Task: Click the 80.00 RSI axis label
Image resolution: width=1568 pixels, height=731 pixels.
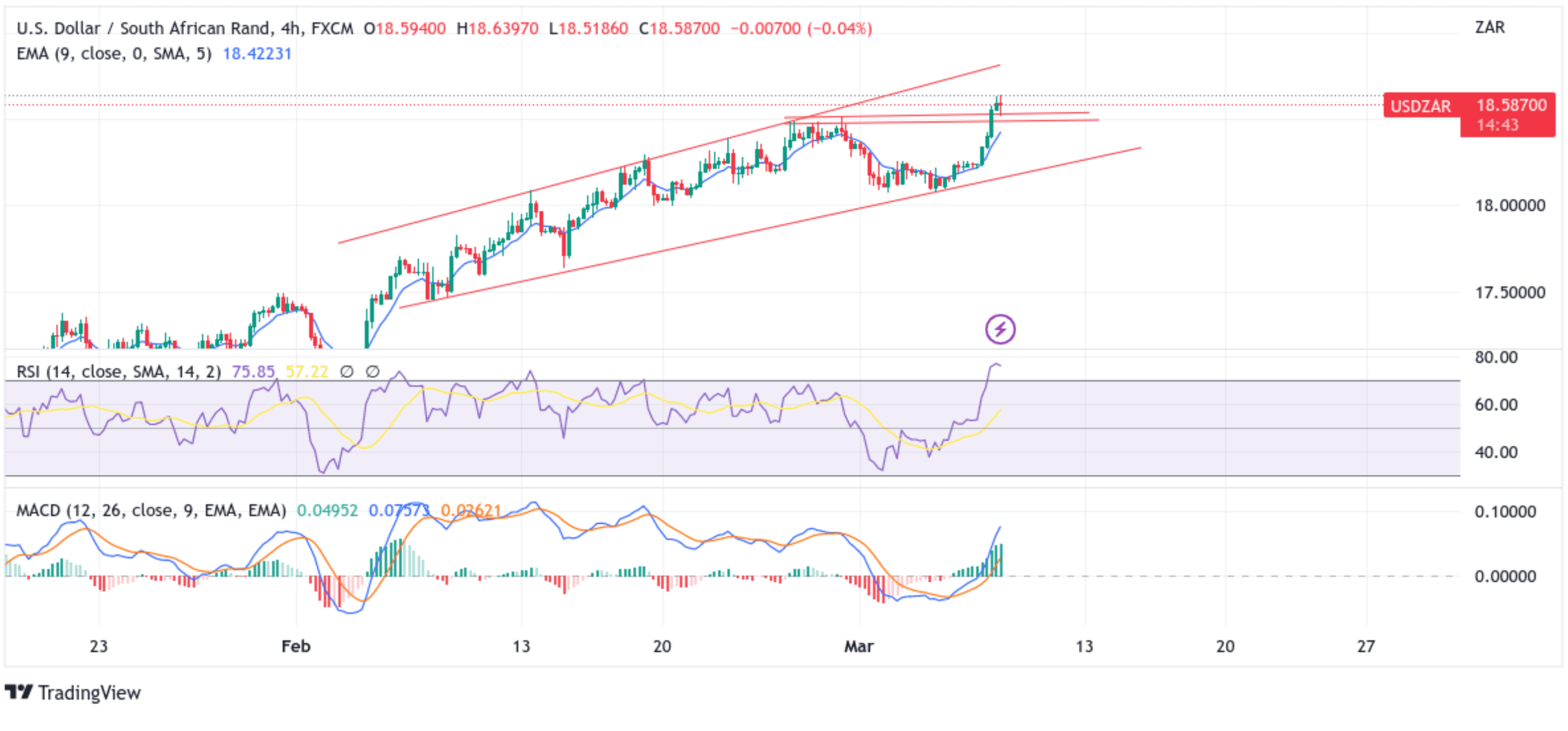Action: click(x=1496, y=357)
